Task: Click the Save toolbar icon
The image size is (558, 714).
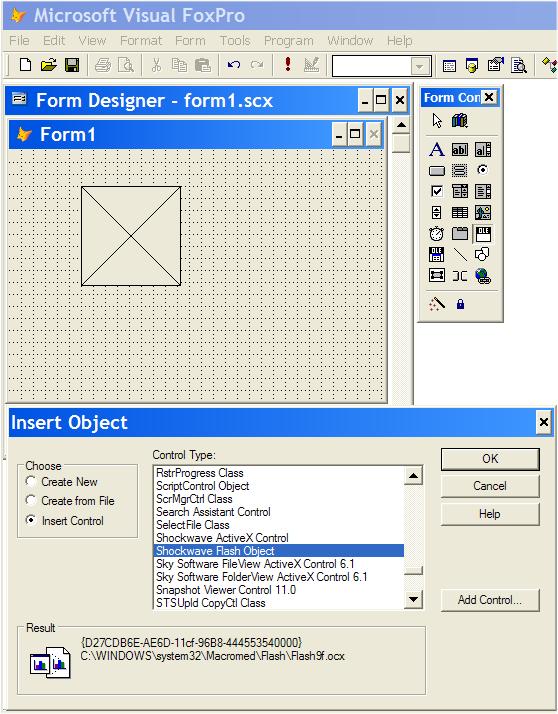Action: (x=72, y=66)
